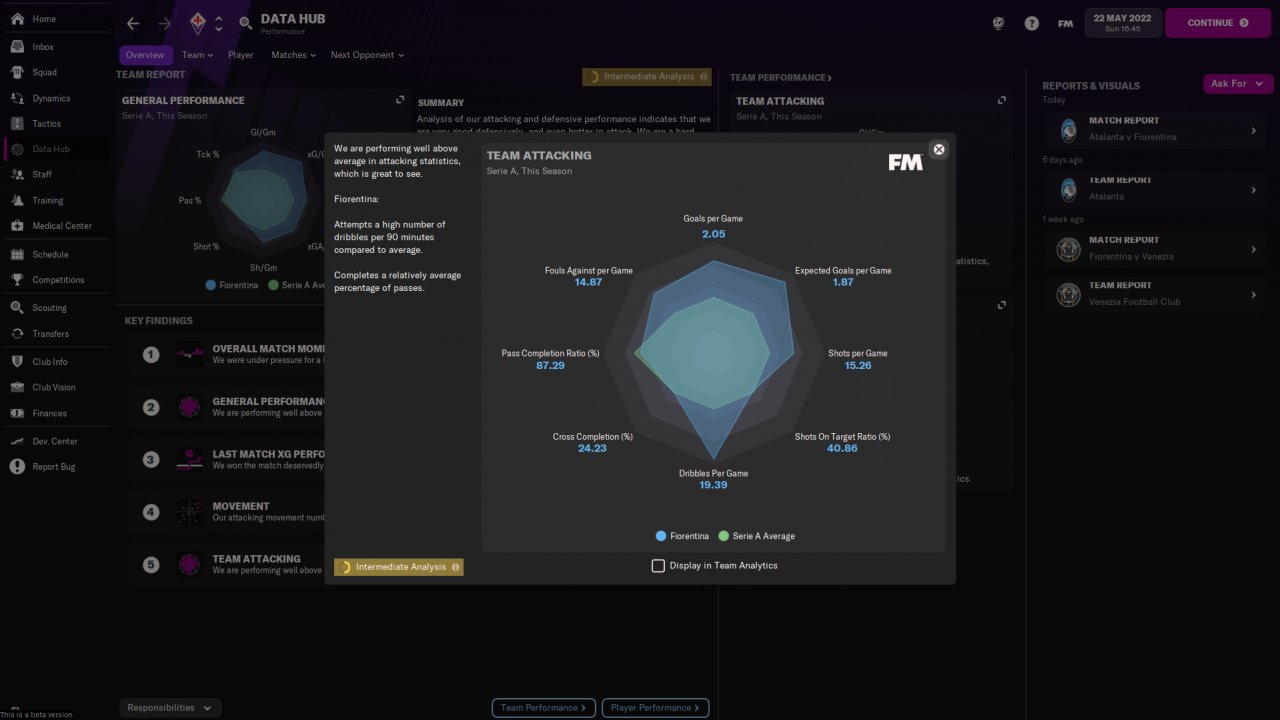The image size is (1280, 720).
Task: Open the Scouting sidebar icon
Action: pyautogui.click(x=17, y=308)
